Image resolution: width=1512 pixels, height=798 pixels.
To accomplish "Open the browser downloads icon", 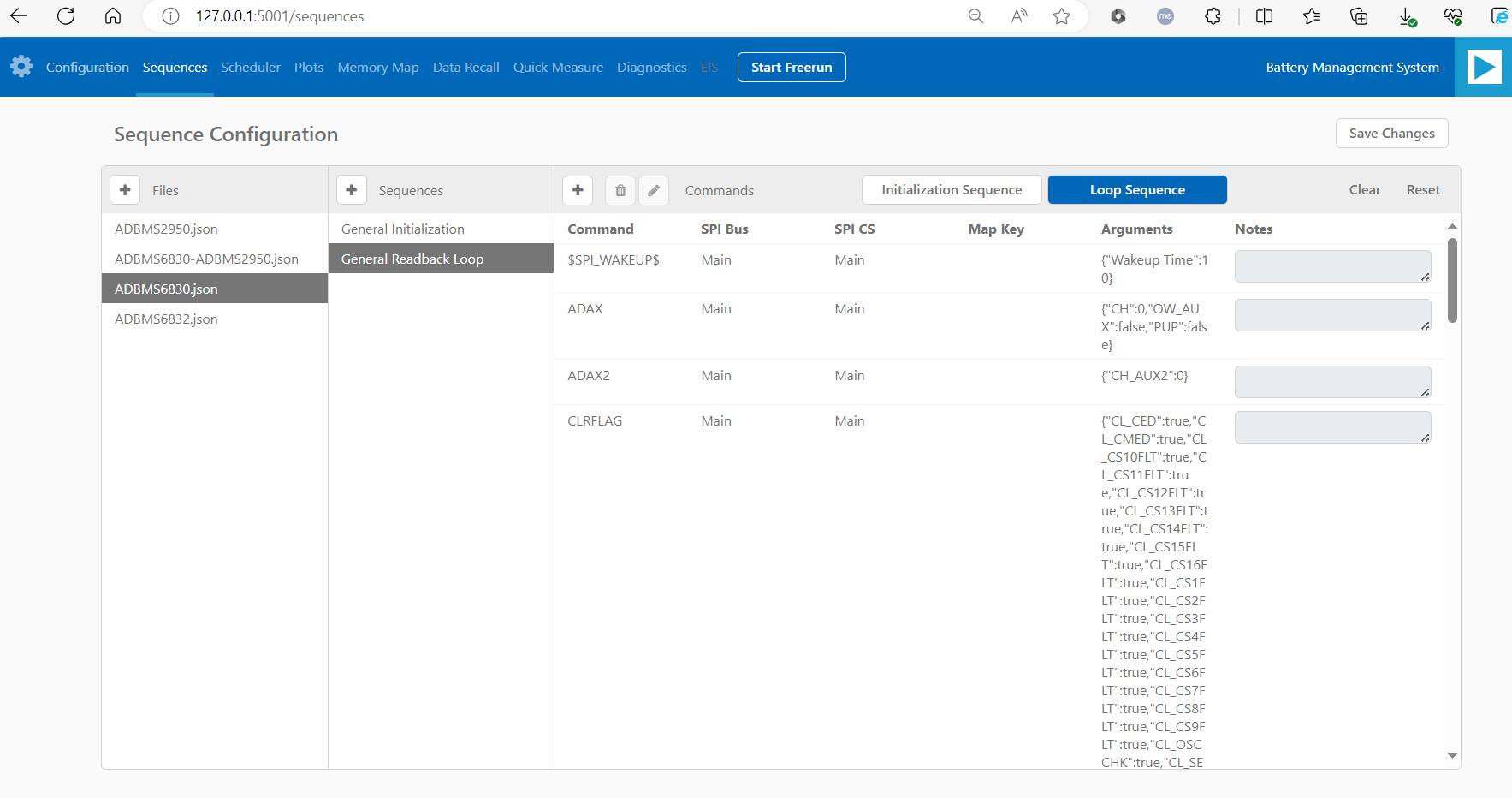I will [x=1406, y=15].
